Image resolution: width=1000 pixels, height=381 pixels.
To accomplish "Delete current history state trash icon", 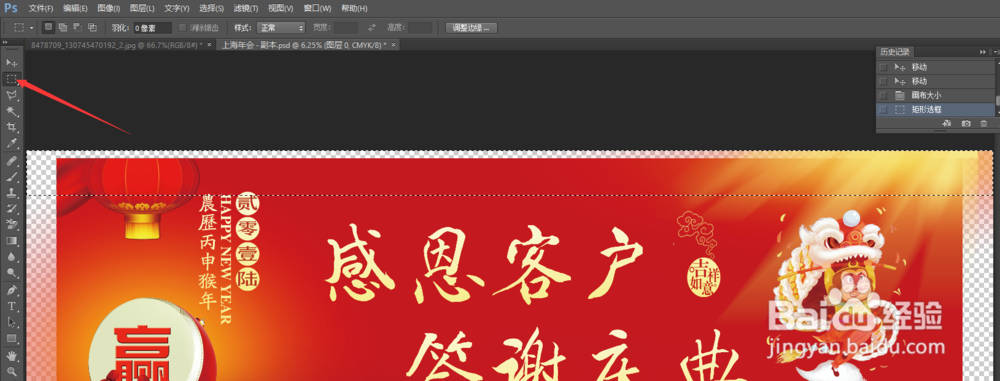I will [x=983, y=123].
